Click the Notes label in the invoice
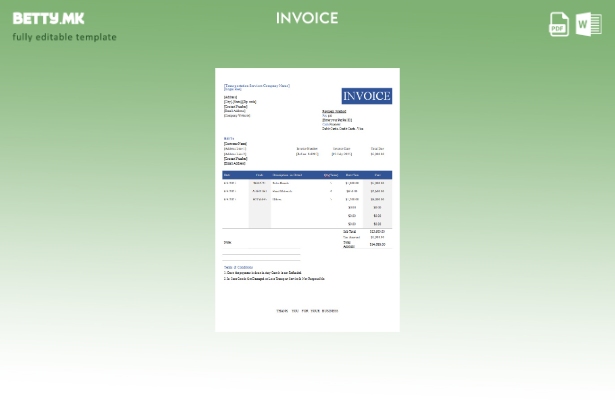The height and width of the screenshot is (400, 615). [x=227, y=243]
